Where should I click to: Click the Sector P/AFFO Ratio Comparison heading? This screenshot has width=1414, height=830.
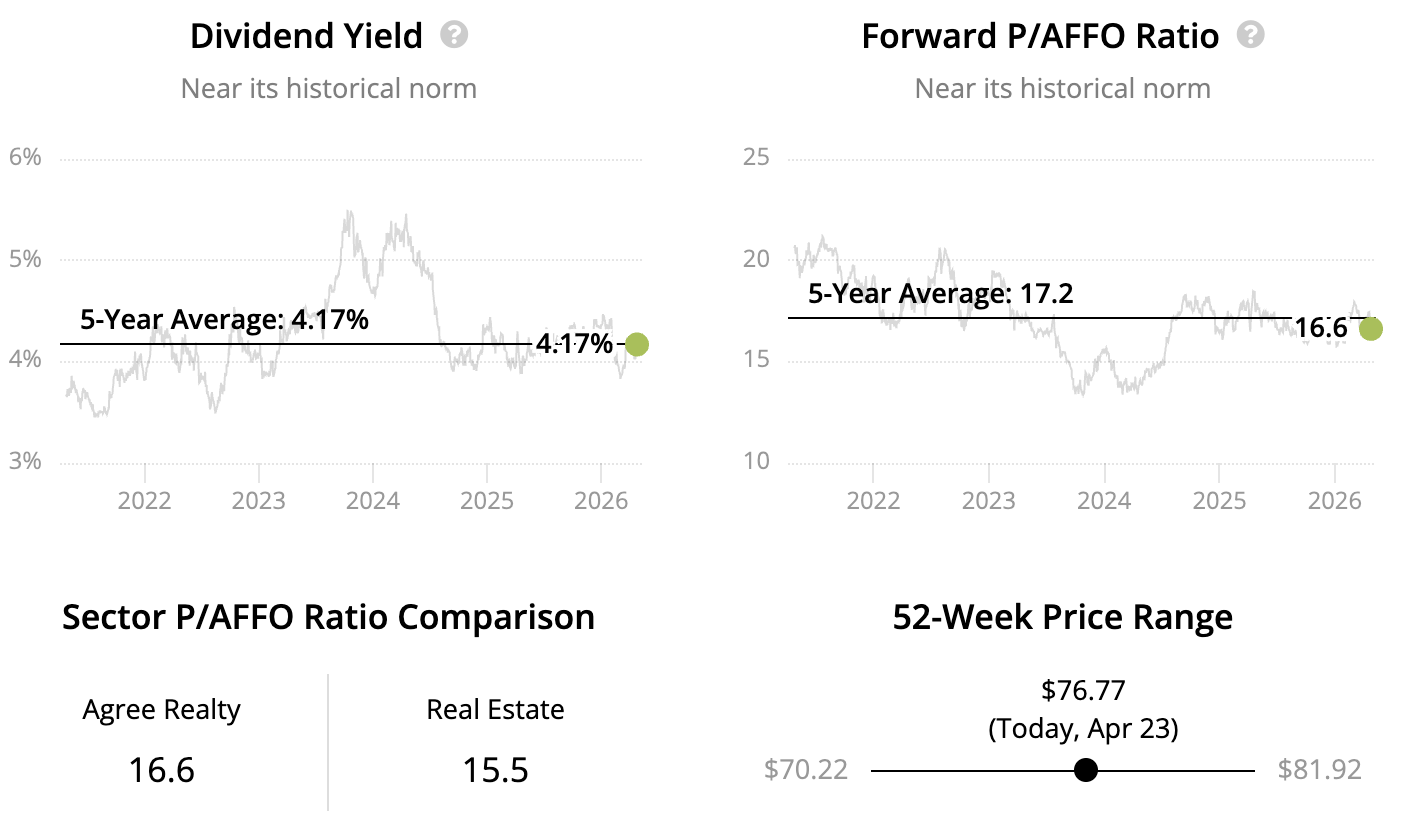(x=328, y=617)
